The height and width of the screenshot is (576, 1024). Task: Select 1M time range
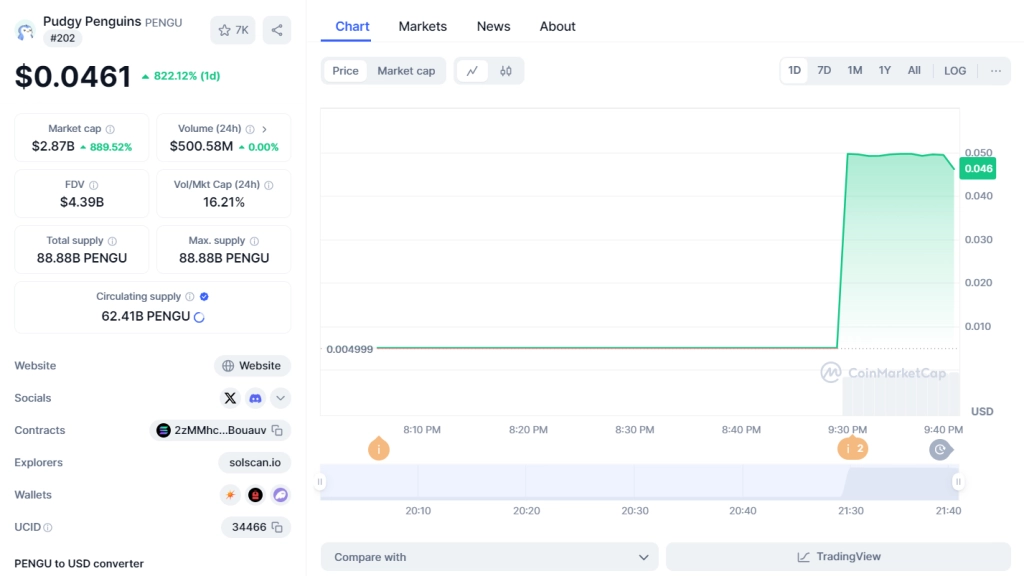tap(855, 70)
